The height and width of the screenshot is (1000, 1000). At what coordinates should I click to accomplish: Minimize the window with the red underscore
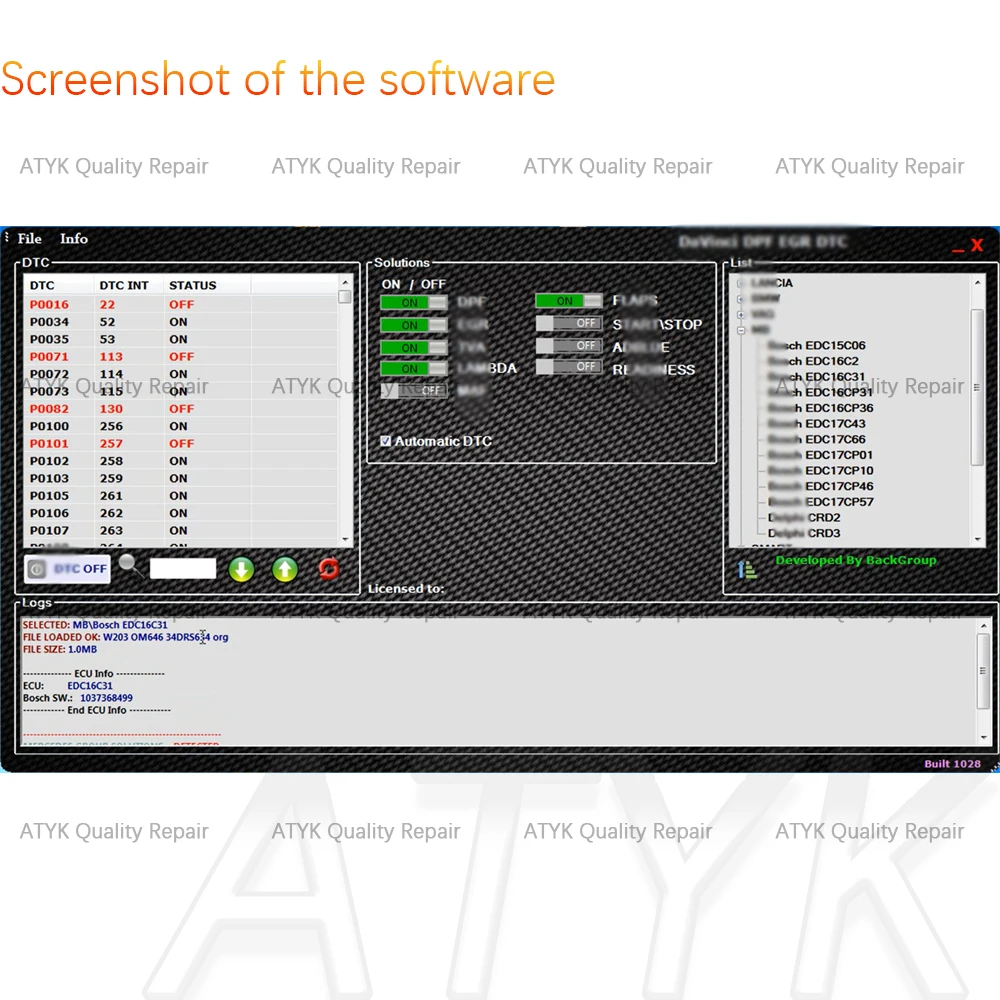click(x=957, y=251)
